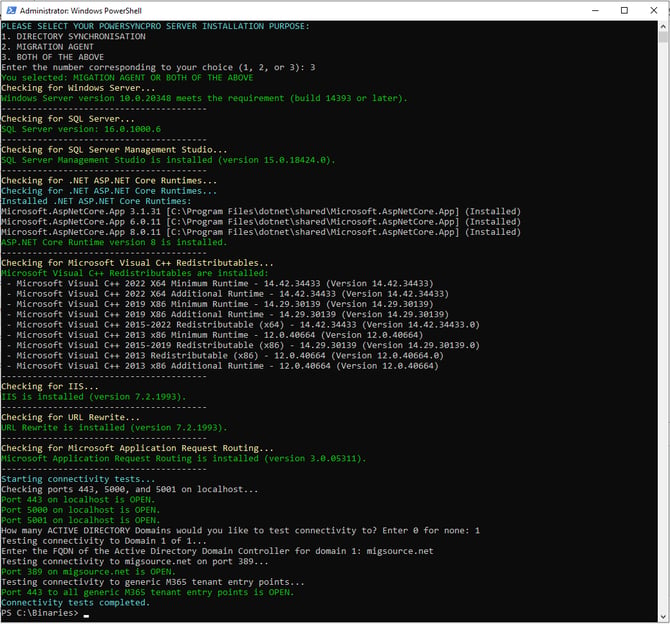Click 'Enter the number corresponding to your choice' line

click(x=158, y=67)
